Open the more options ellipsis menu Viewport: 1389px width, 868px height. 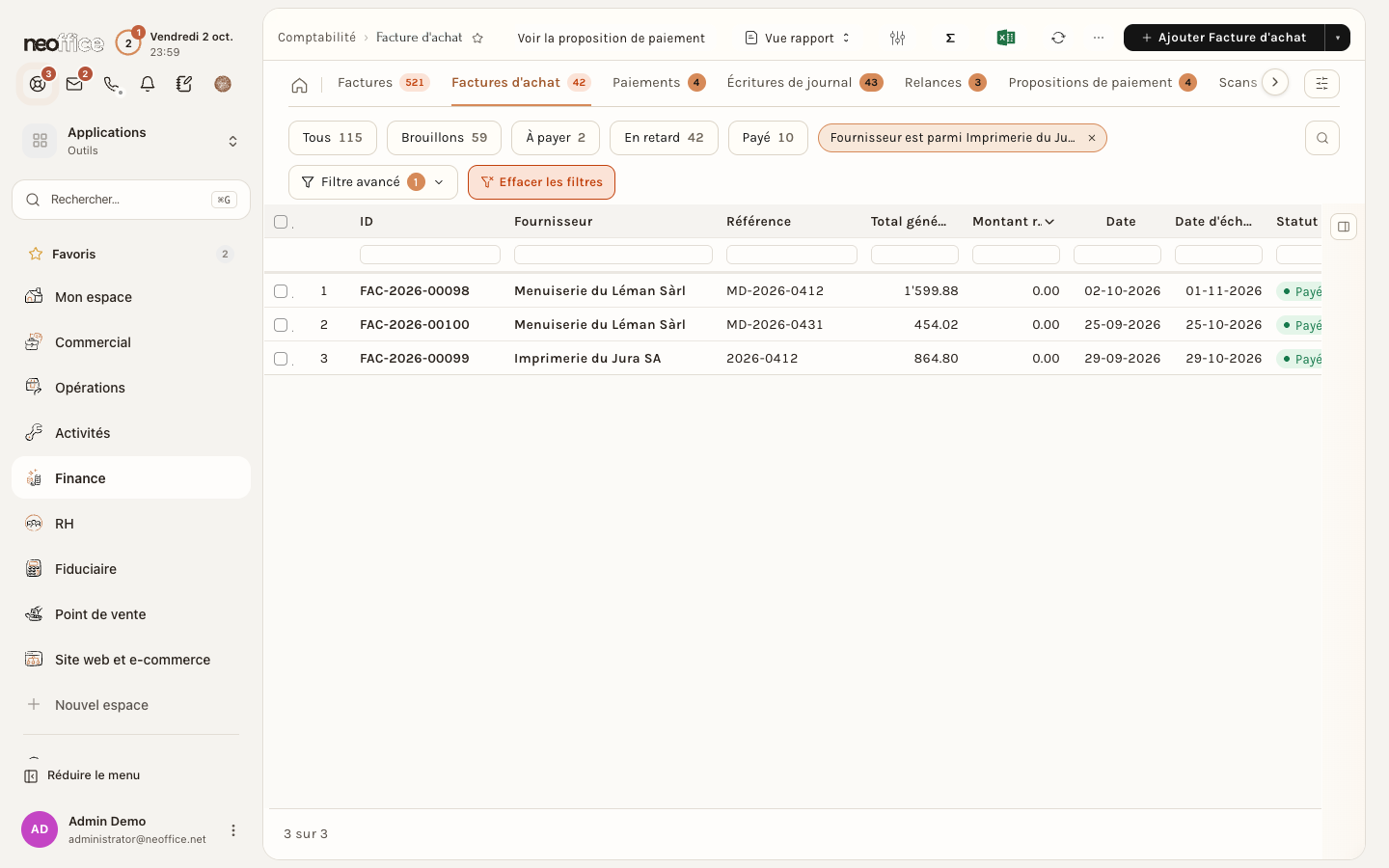(x=1099, y=38)
